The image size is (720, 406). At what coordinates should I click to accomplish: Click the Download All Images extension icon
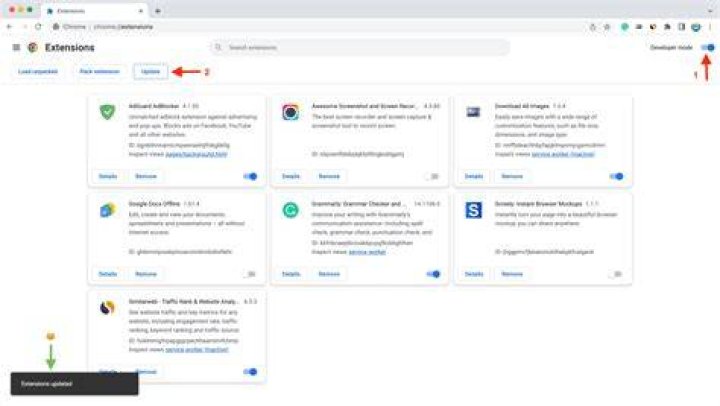tap(473, 112)
